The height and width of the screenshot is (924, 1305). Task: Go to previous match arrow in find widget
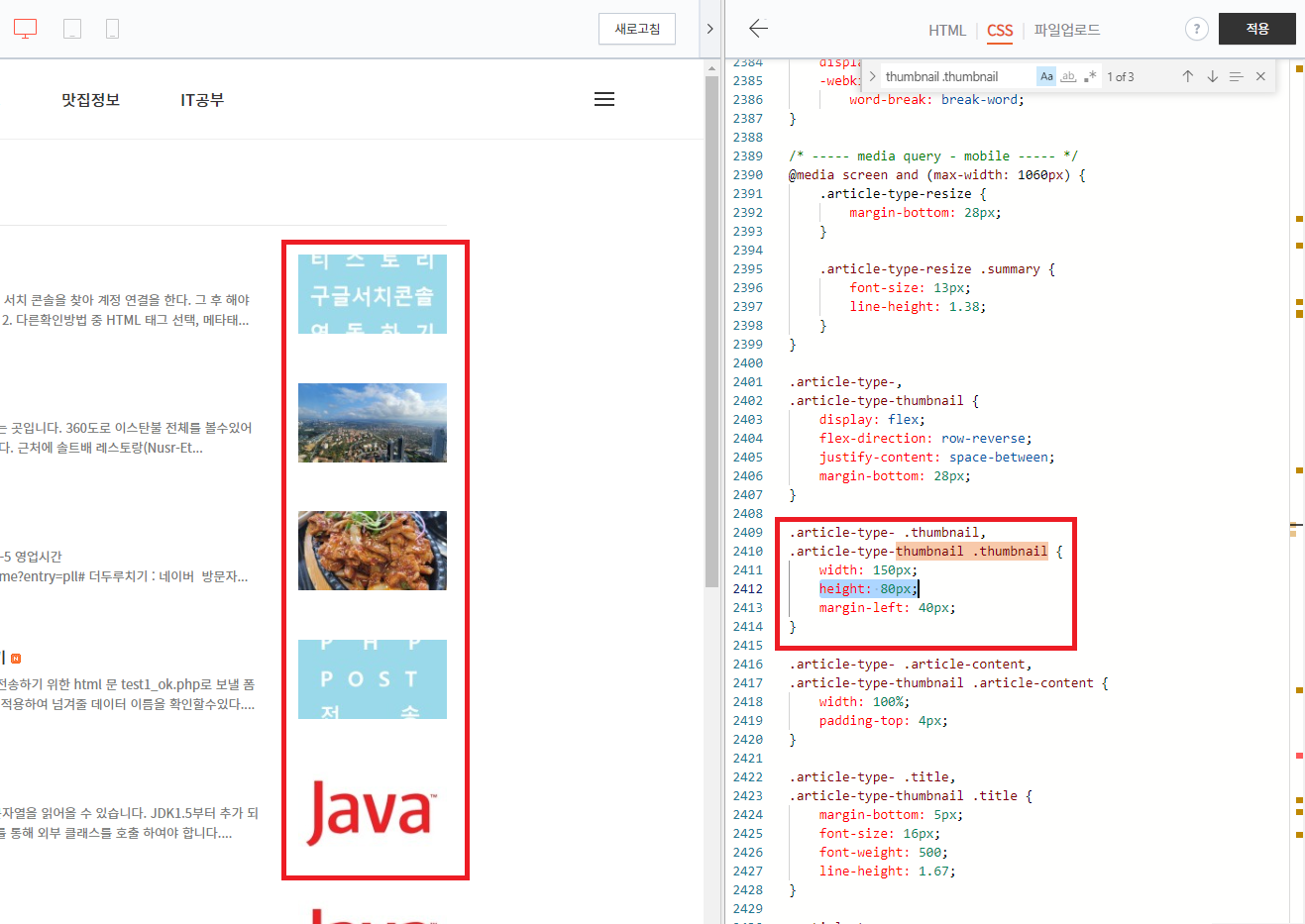(1187, 76)
